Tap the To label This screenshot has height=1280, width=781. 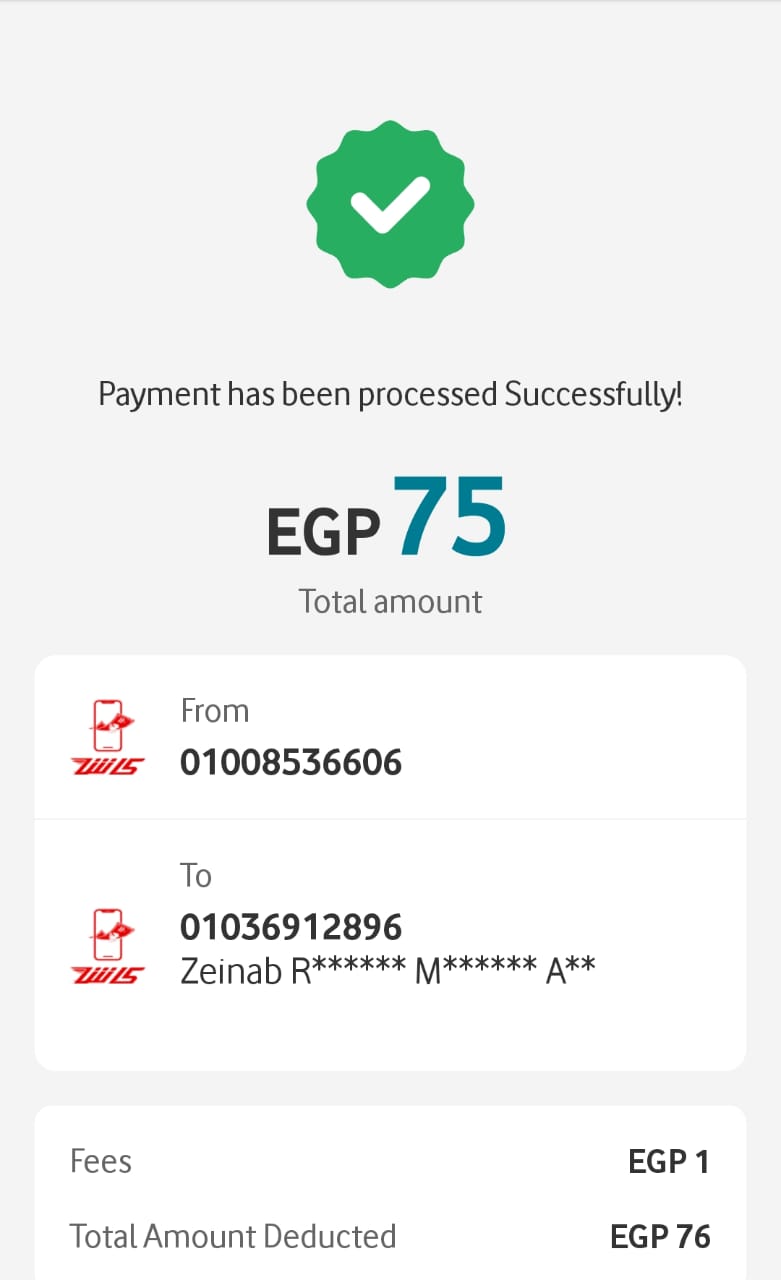click(x=196, y=875)
